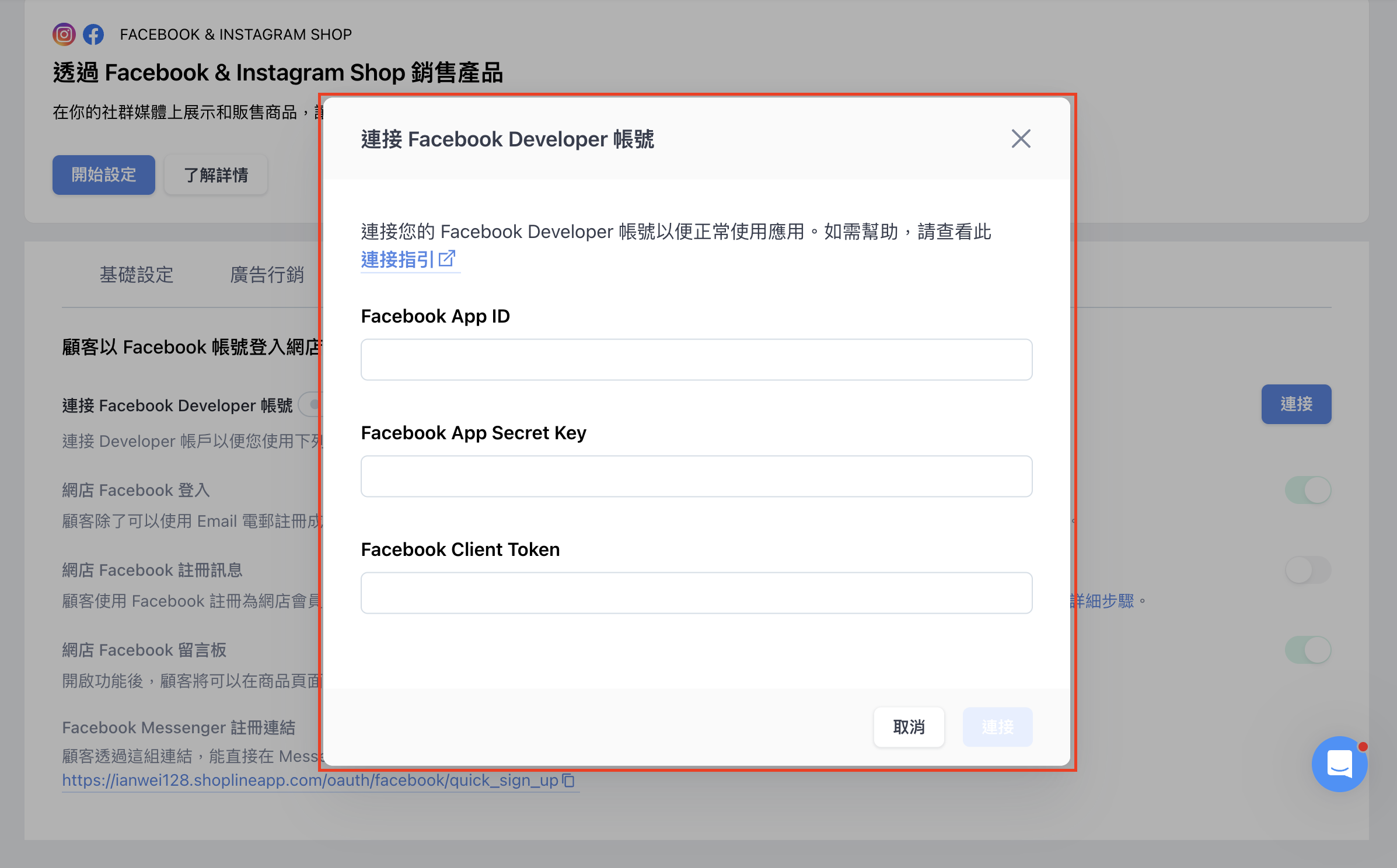Click the dialog's 連接 connect button
Viewport: 1397px width, 868px height.
[997, 727]
